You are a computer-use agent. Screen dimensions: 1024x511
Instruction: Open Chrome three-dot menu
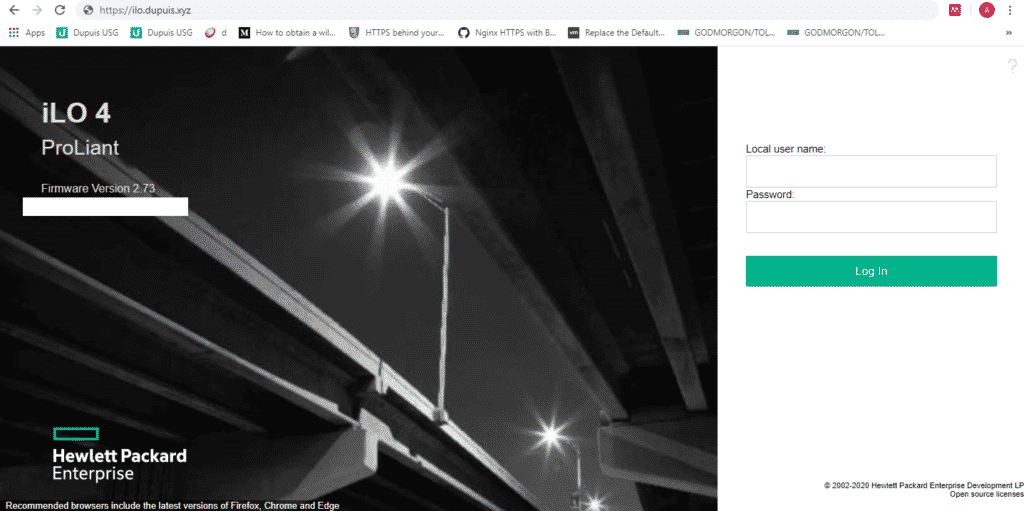click(x=1012, y=10)
